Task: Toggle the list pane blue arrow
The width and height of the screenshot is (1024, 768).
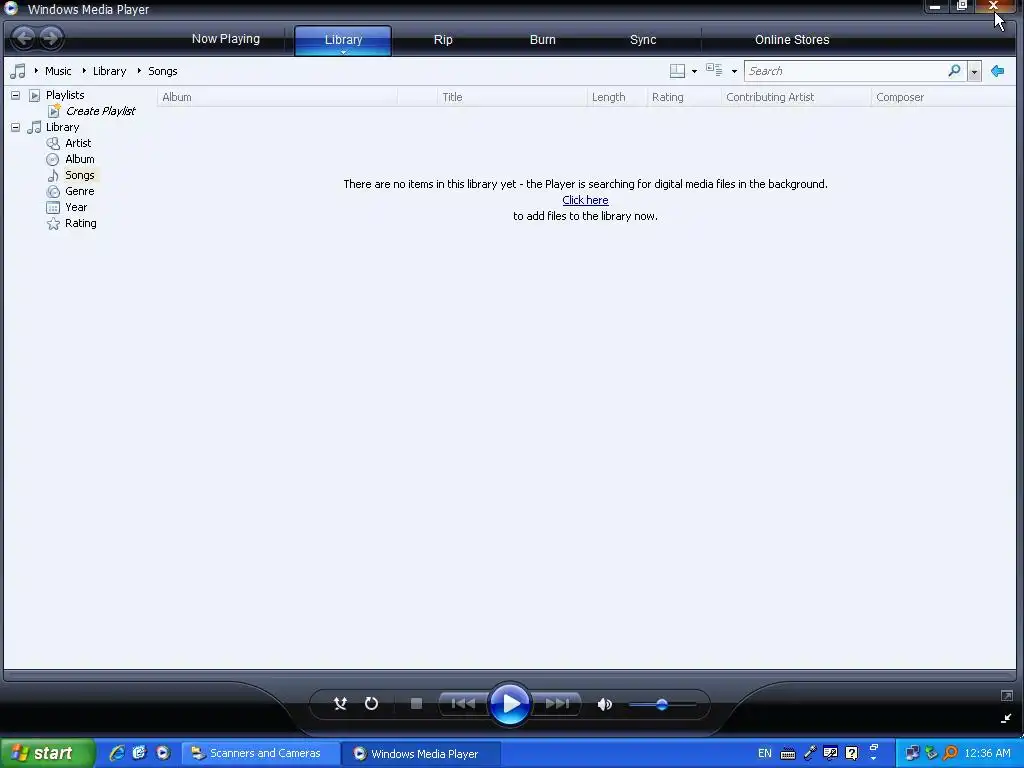Action: coord(997,71)
